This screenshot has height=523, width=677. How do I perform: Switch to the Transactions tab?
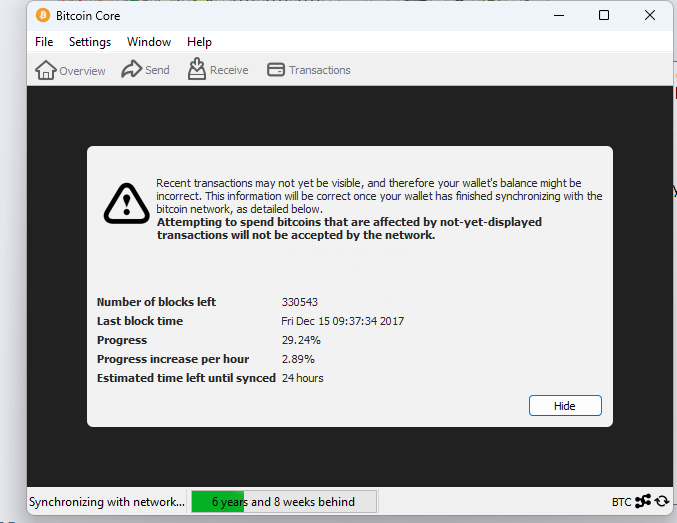point(309,70)
